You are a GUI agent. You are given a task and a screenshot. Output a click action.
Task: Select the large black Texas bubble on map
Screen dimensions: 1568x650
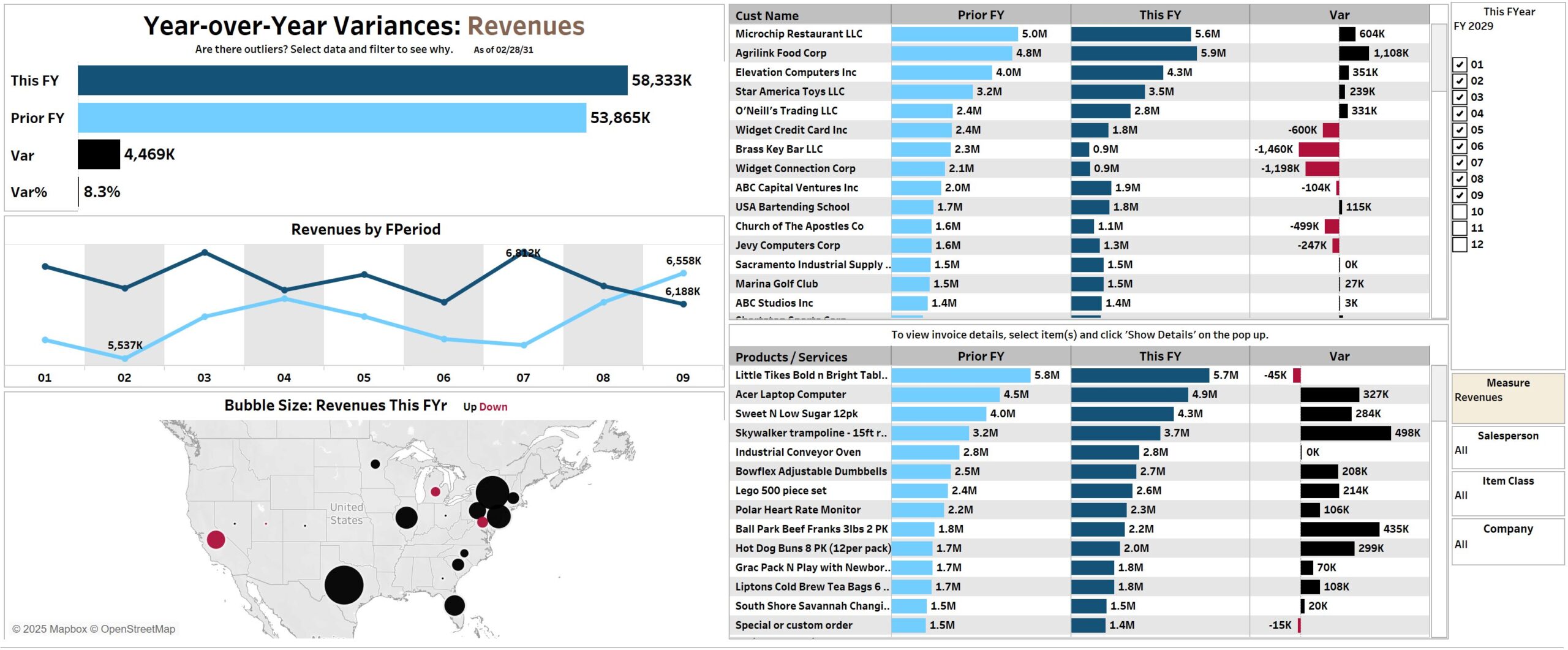point(344,585)
